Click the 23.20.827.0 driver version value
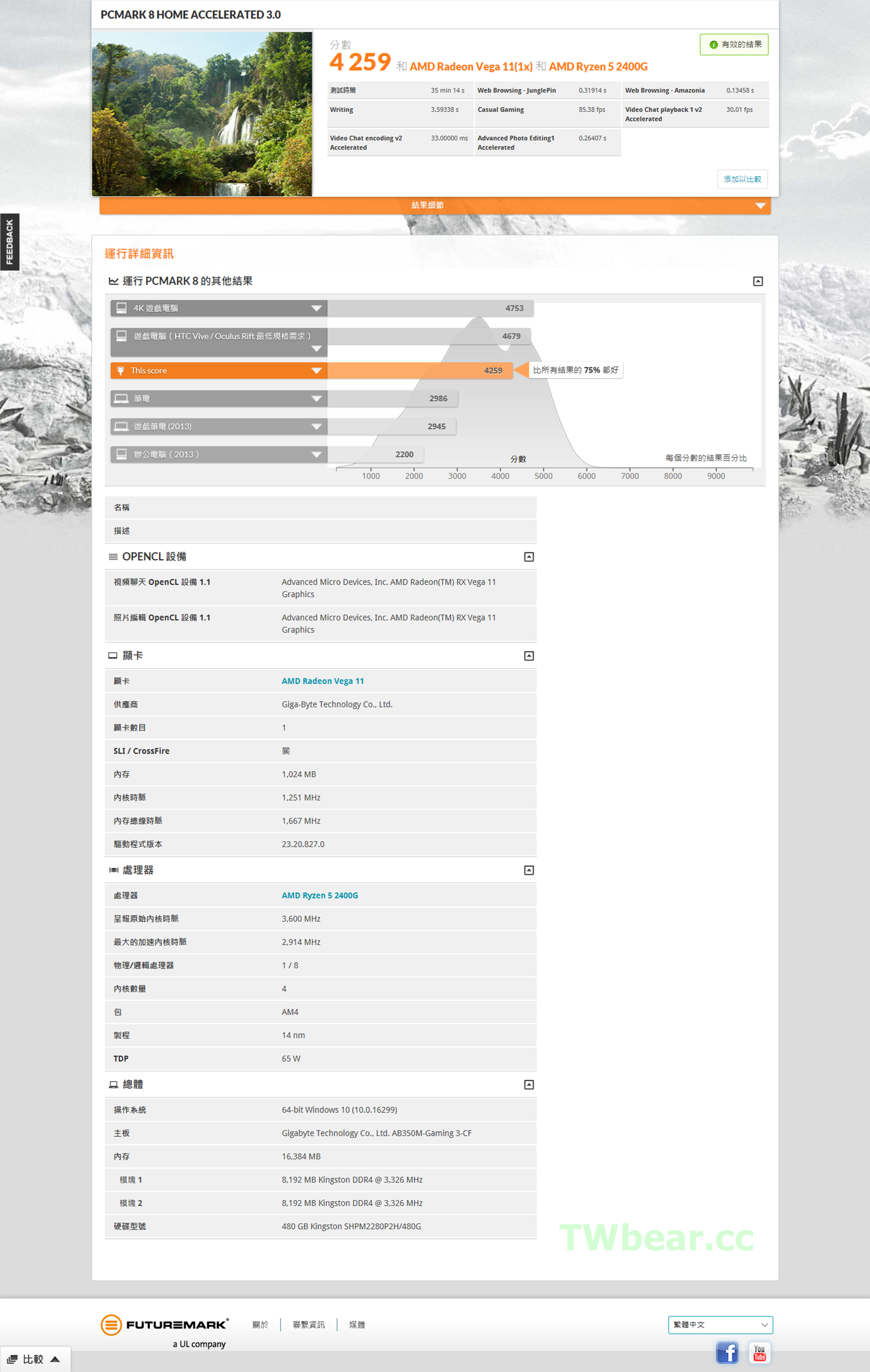The image size is (870, 1372). tap(303, 844)
